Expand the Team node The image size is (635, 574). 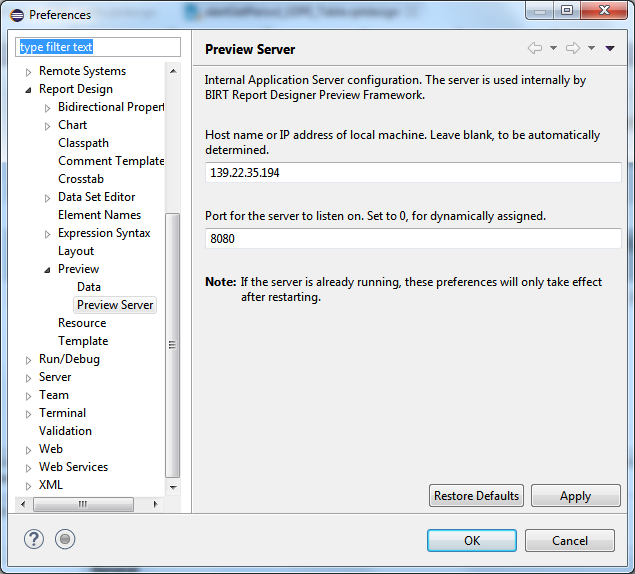pyautogui.click(x=28, y=396)
